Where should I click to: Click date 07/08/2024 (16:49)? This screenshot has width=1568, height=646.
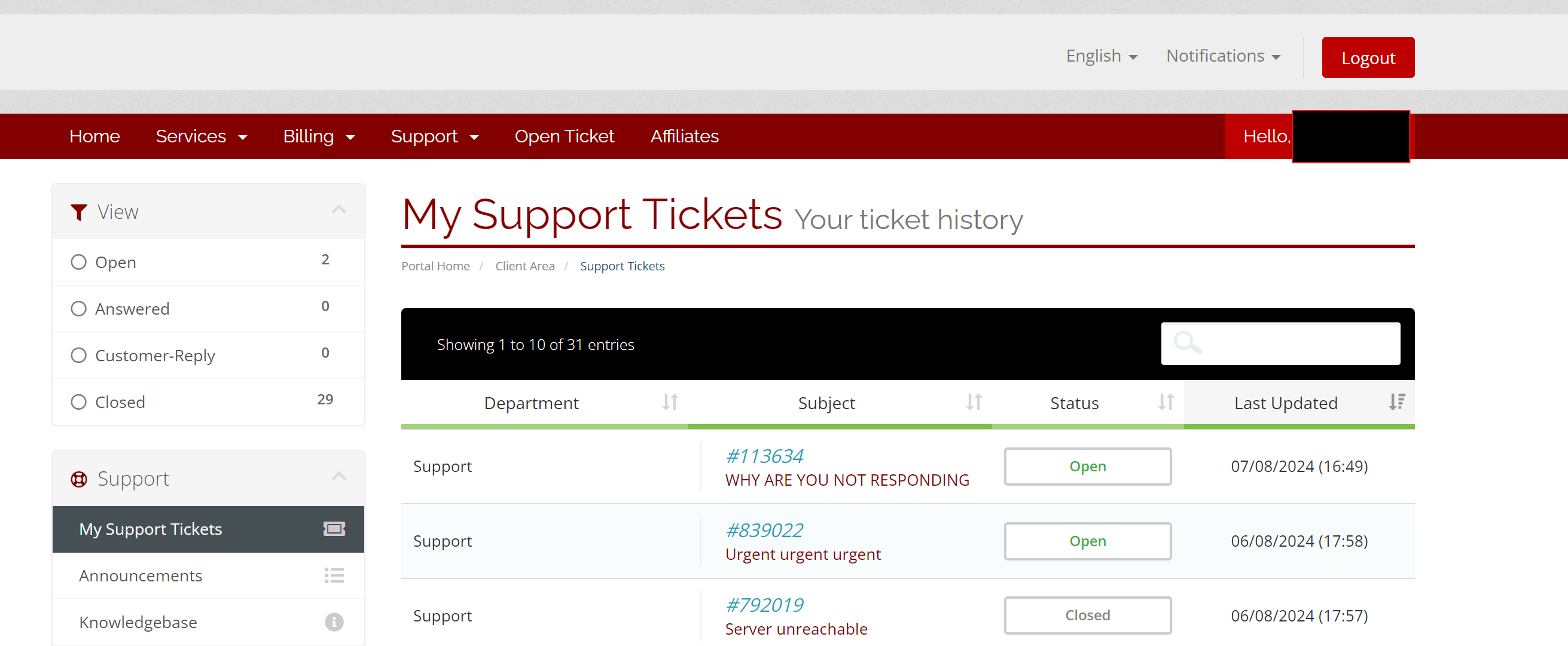(x=1299, y=467)
